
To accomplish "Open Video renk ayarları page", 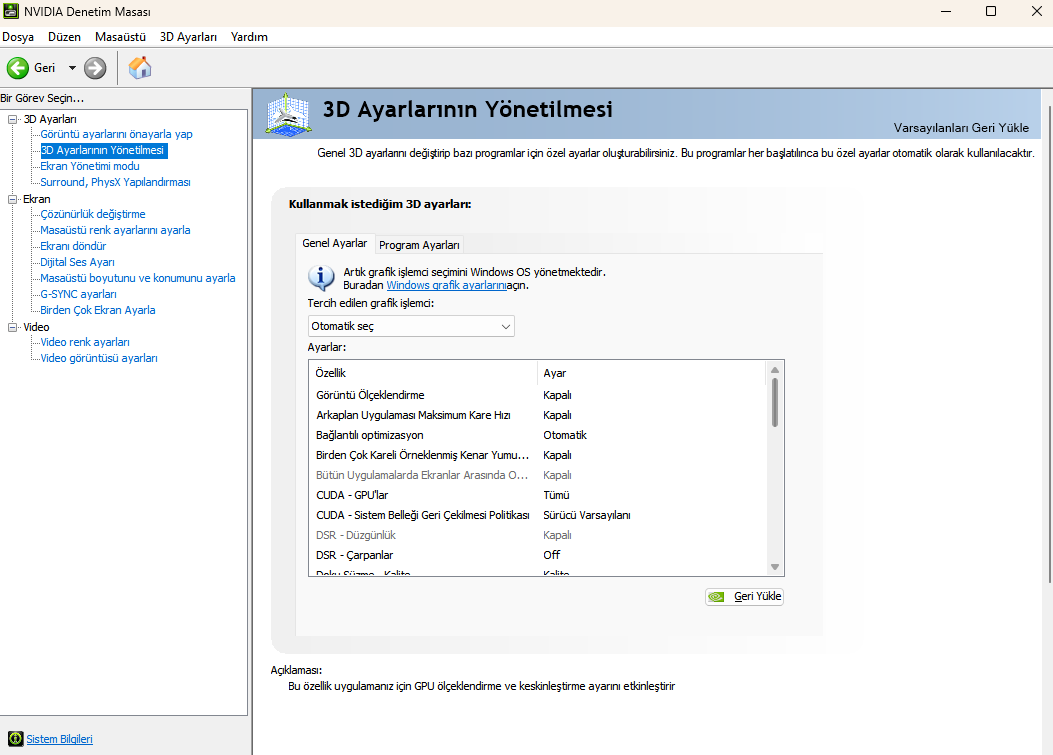I will coord(85,343).
